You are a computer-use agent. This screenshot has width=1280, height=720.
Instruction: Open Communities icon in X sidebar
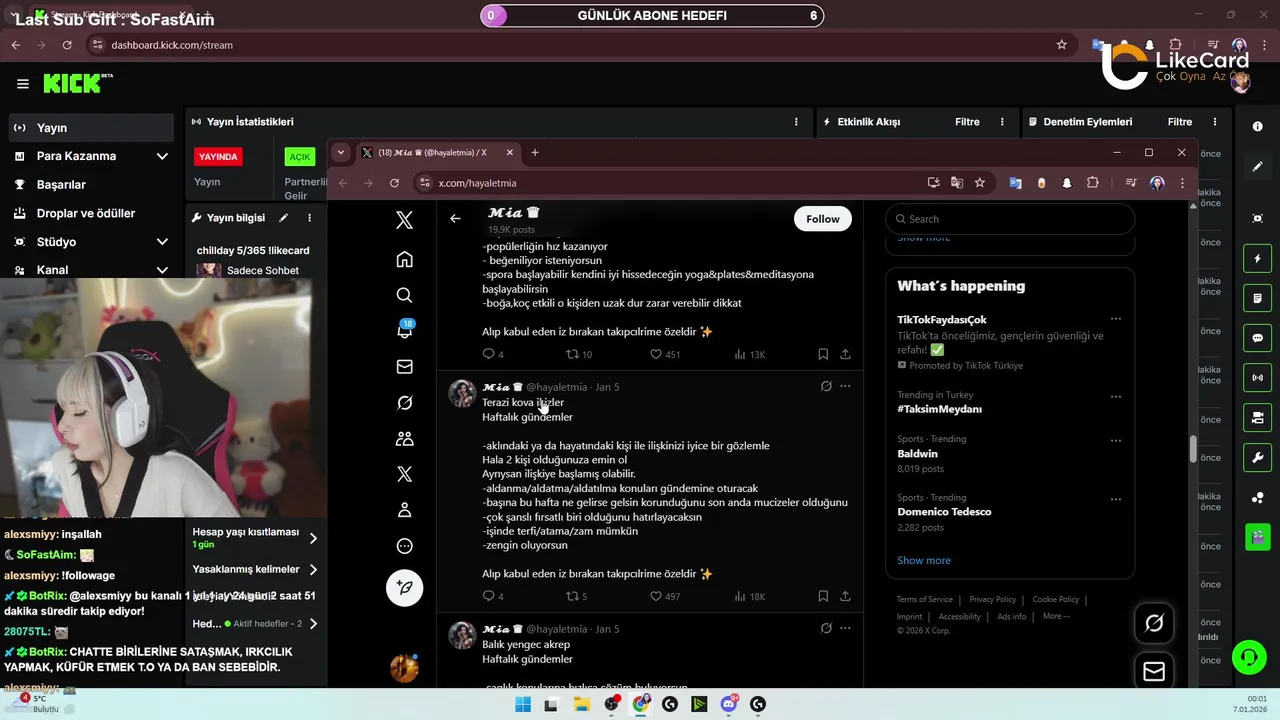coord(404,438)
